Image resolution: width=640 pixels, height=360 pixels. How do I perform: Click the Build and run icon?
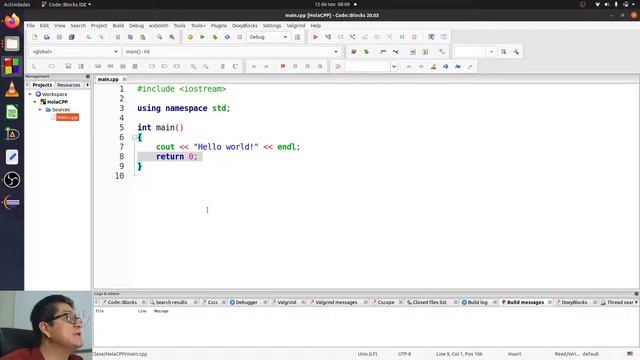[x=215, y=37]
